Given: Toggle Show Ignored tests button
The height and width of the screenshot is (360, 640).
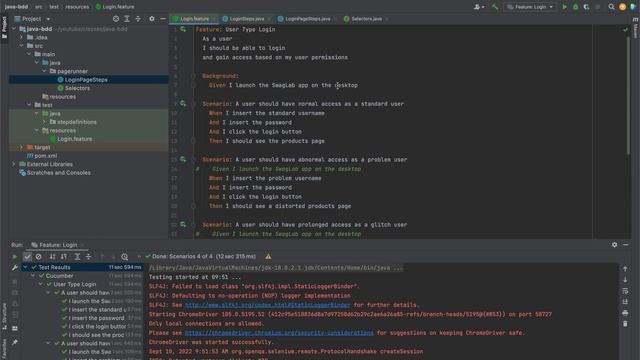Looking at the screenshot, I should [x=38, y=257].
